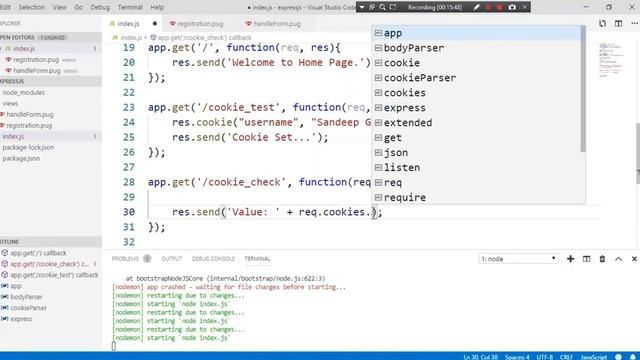Collapse the Outline section

point(51,242)
